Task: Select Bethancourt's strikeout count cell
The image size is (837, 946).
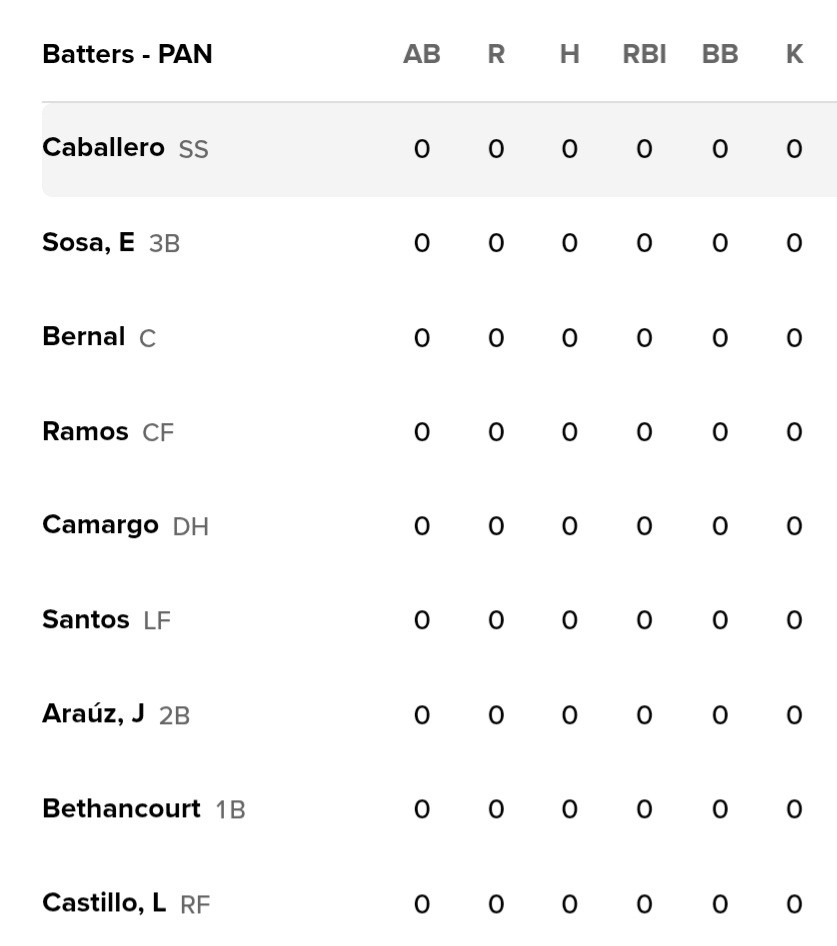Action: pyautogui.click(x=794, y=809)
